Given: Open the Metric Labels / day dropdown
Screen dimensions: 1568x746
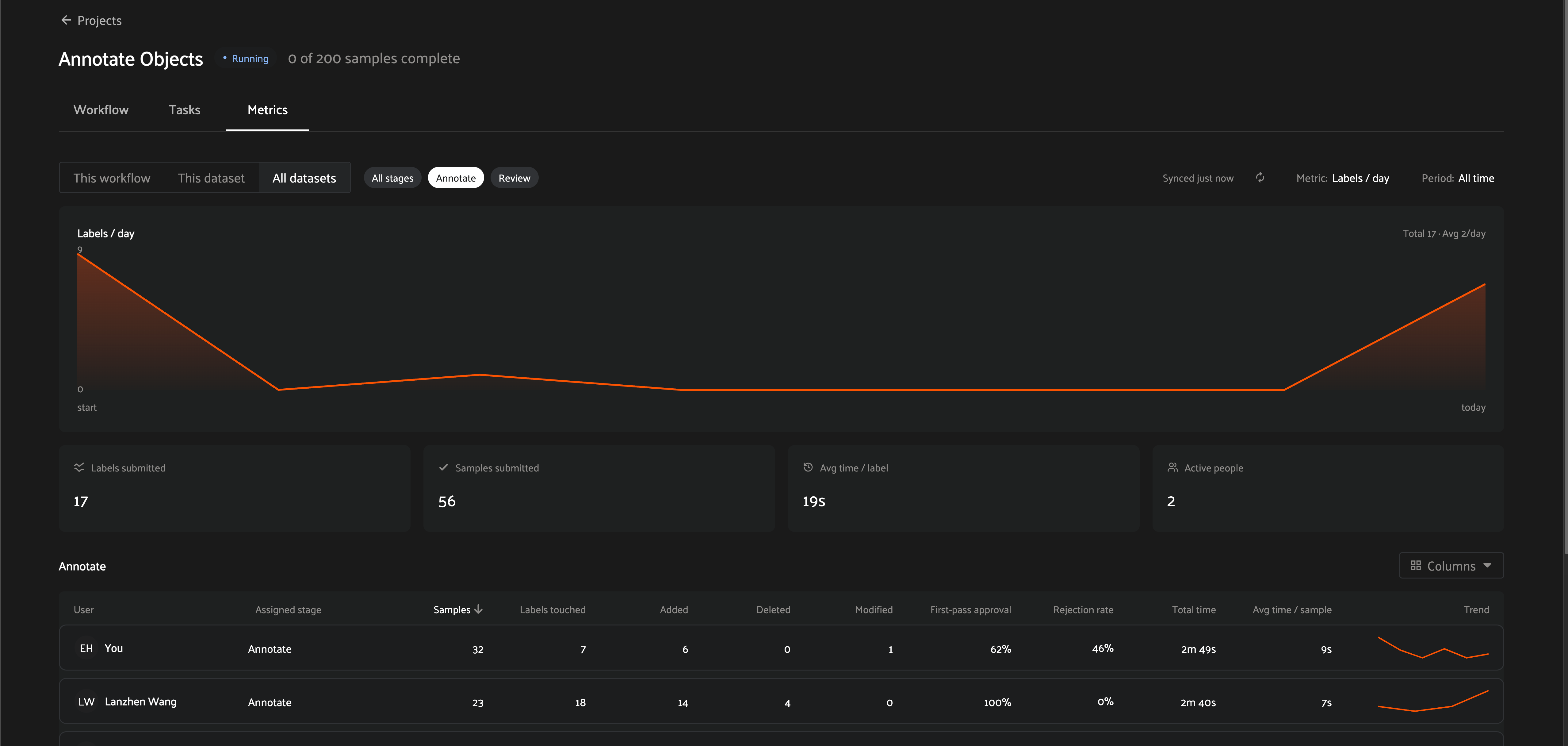Looking at the screenshot, I should (x=1343, y=178).
